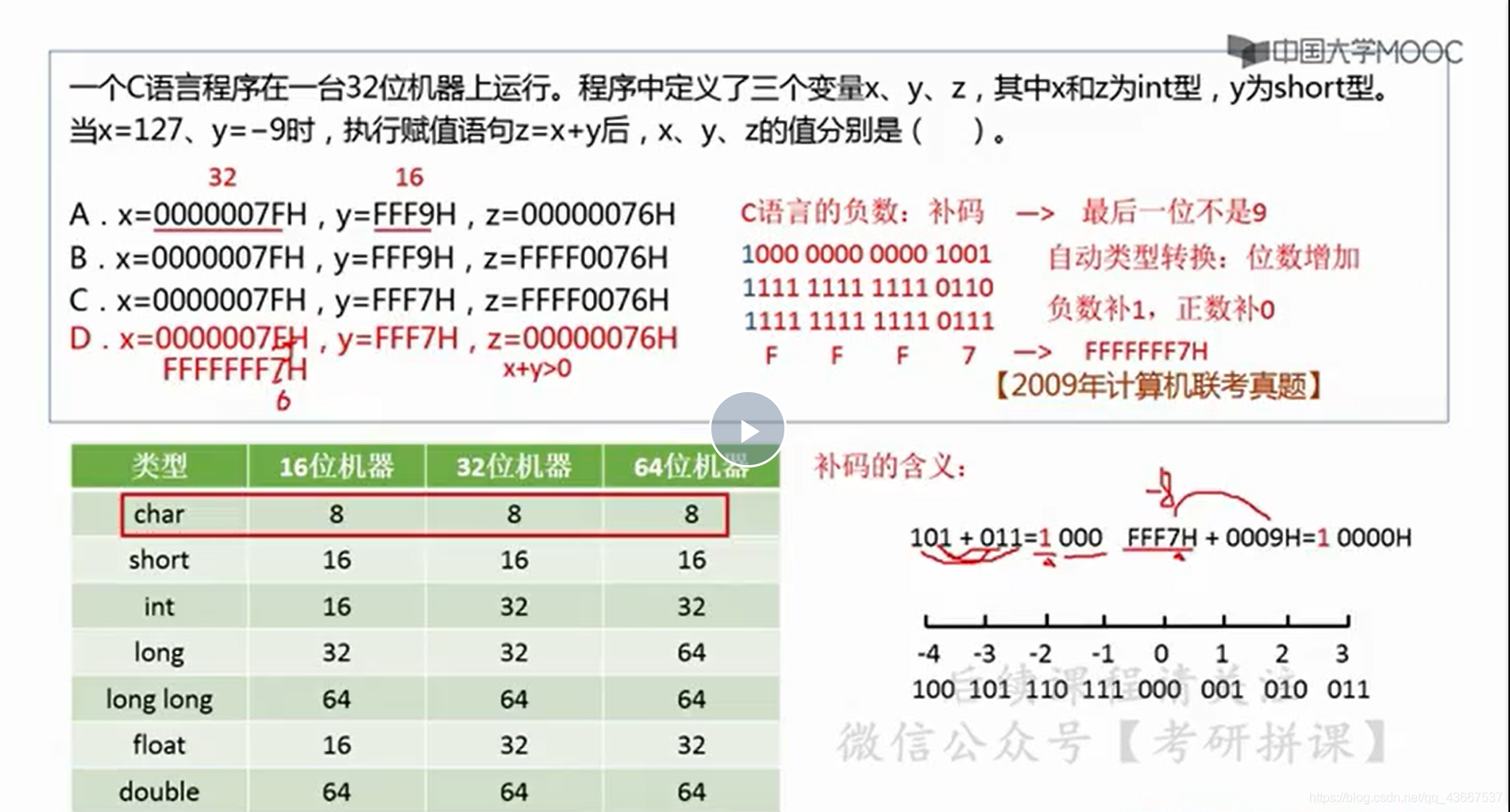This screenshot has width=1510, height=812.
Task: Click the binary line 1111 1111 1111 0110
Action: pos(867,287)
